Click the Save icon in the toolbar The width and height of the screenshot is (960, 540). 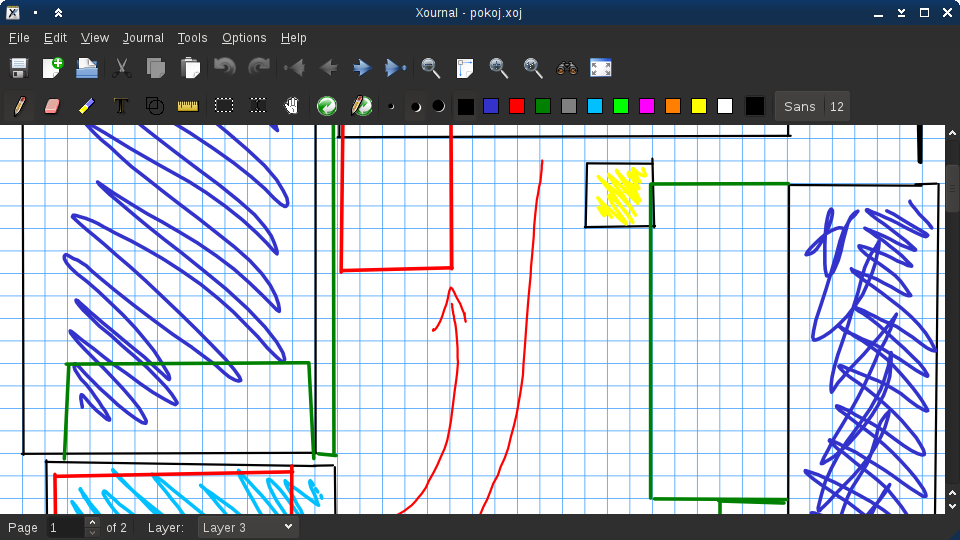[x=19, y=68]
